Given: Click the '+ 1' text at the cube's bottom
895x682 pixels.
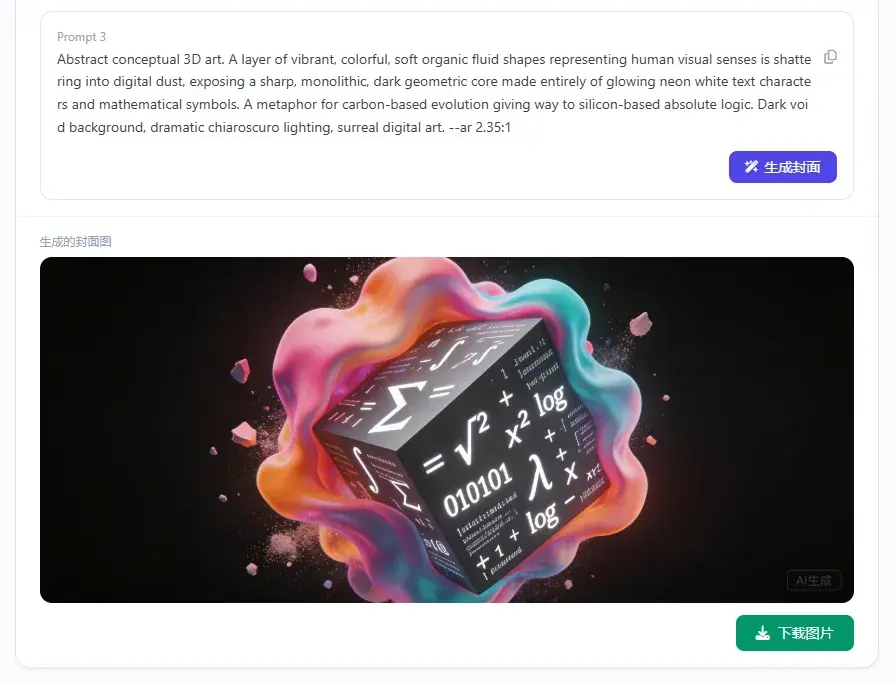Looking at the screenshot, I should tap(491, 556).
